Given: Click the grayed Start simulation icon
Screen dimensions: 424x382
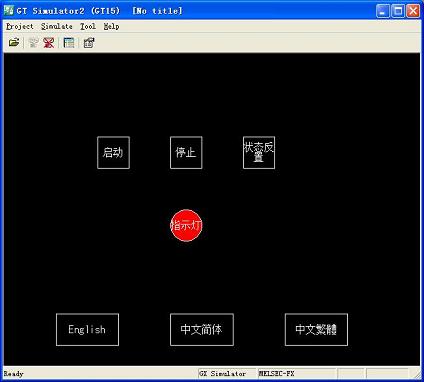Looking at the screenshot, I should click(33, 43).
